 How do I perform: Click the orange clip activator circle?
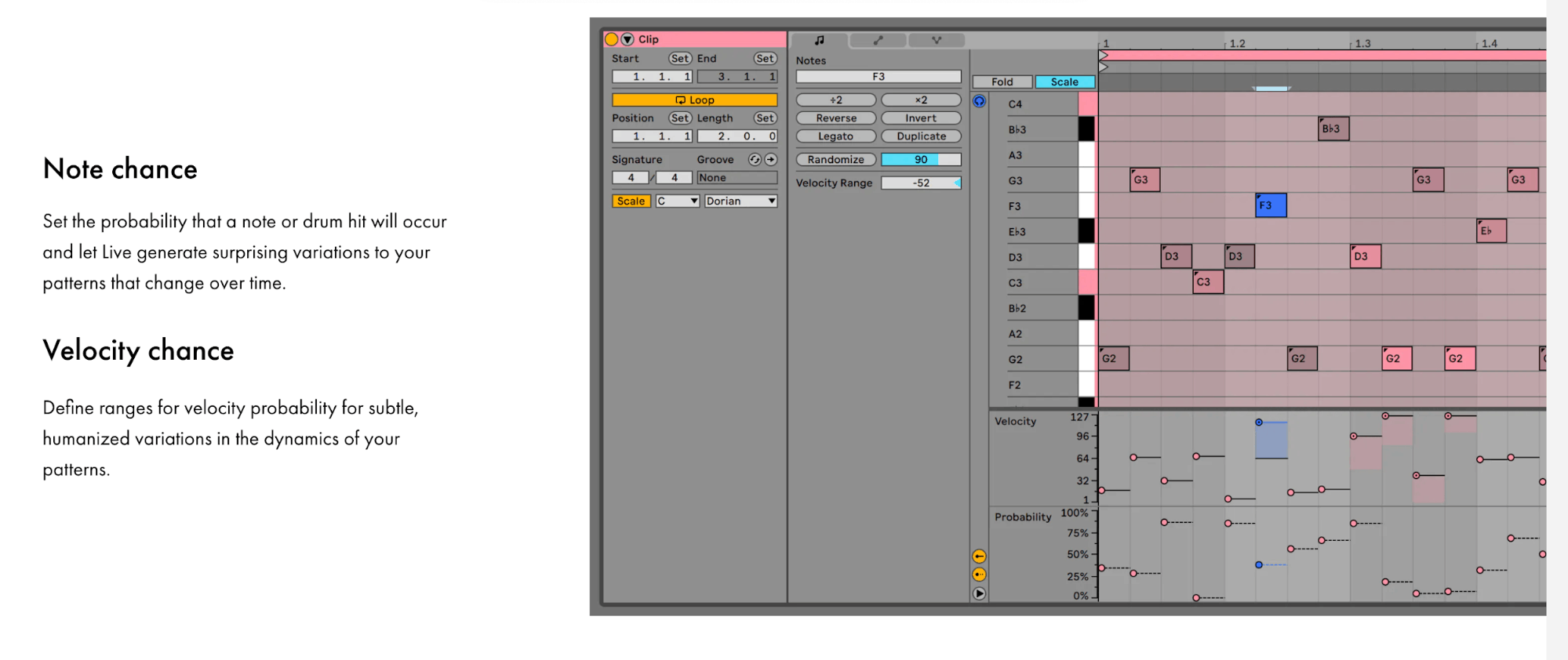611,39
